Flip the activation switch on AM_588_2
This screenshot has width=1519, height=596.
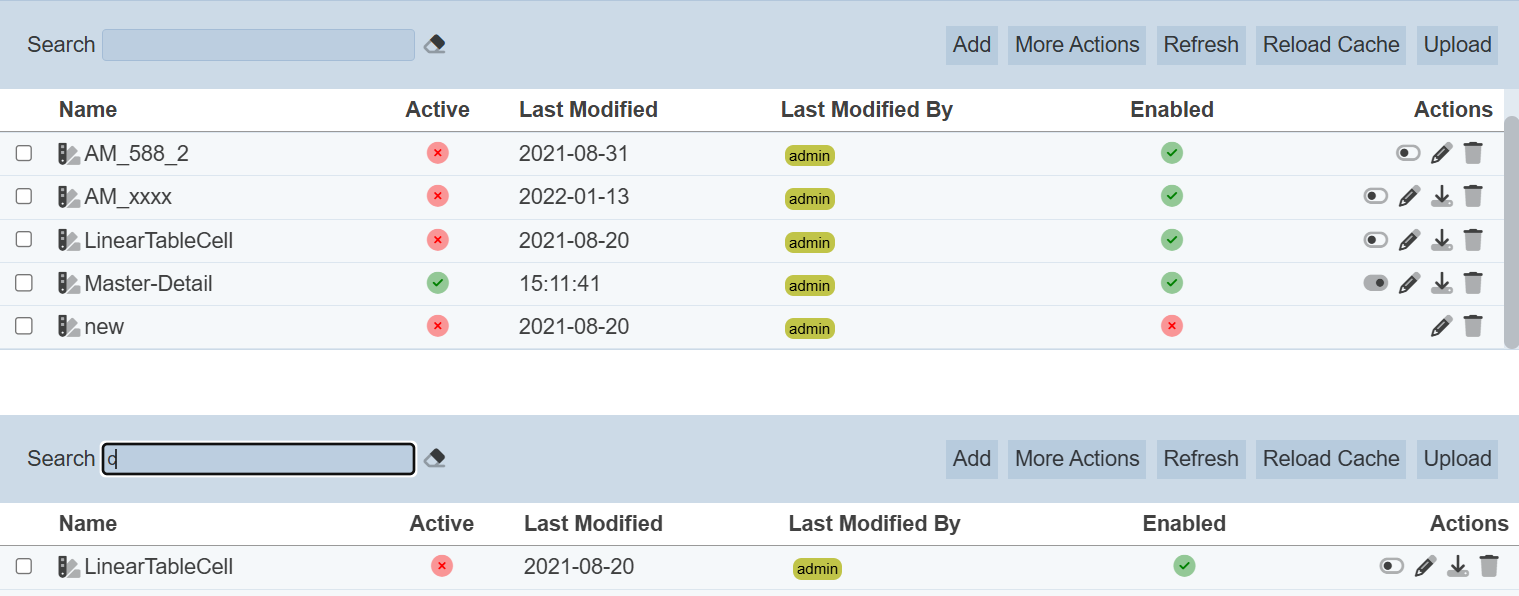click(x=1408, y=153)
